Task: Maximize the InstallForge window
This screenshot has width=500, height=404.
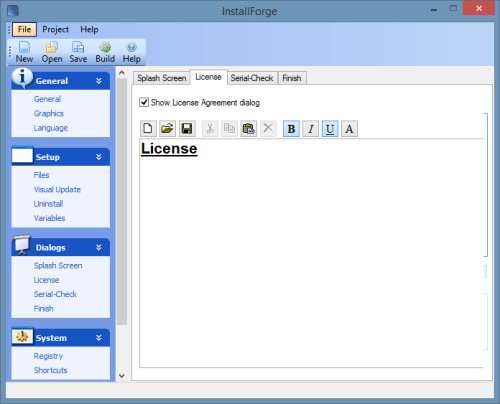Action: click(453, 8)
